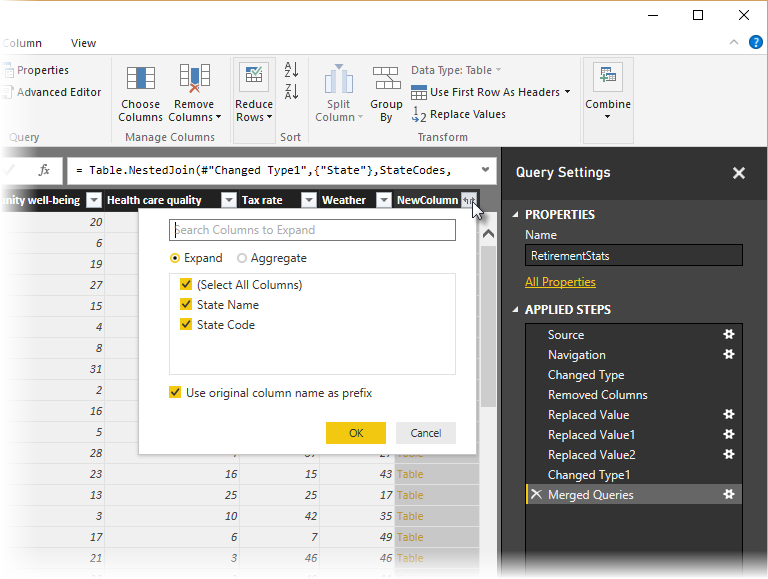
Task: Select the Changed Type1 applied step
Action: click(x=589, y=475)
